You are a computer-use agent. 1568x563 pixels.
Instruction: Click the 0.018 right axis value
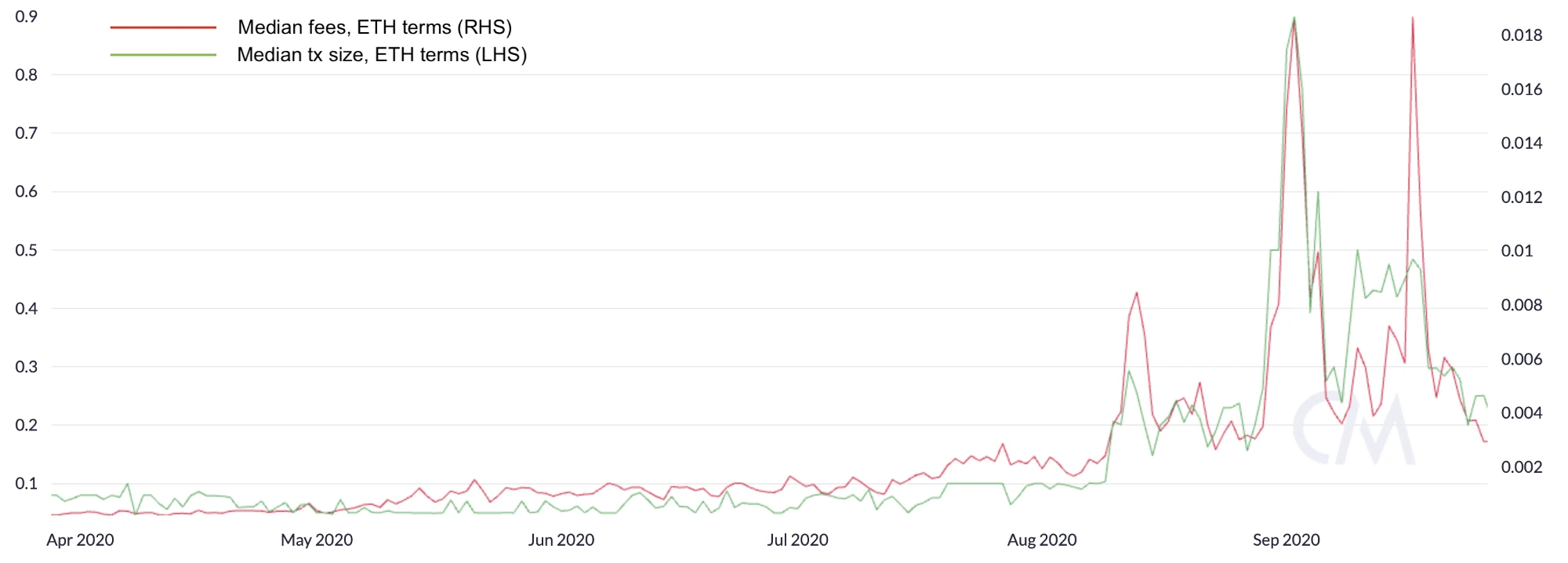[1522, 35]
